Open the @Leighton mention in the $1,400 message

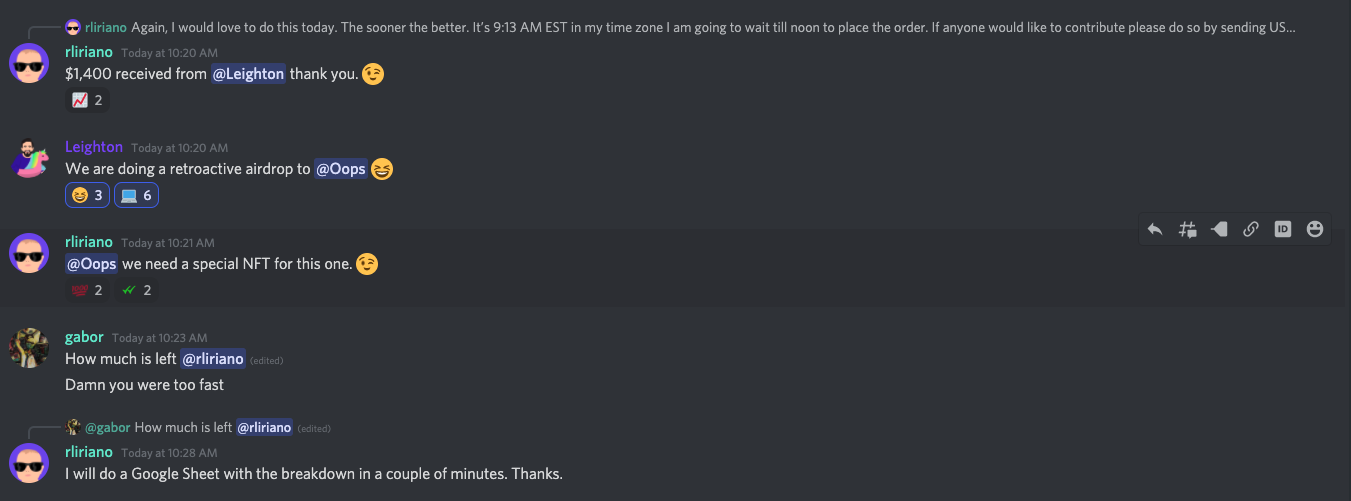[248, 74]
